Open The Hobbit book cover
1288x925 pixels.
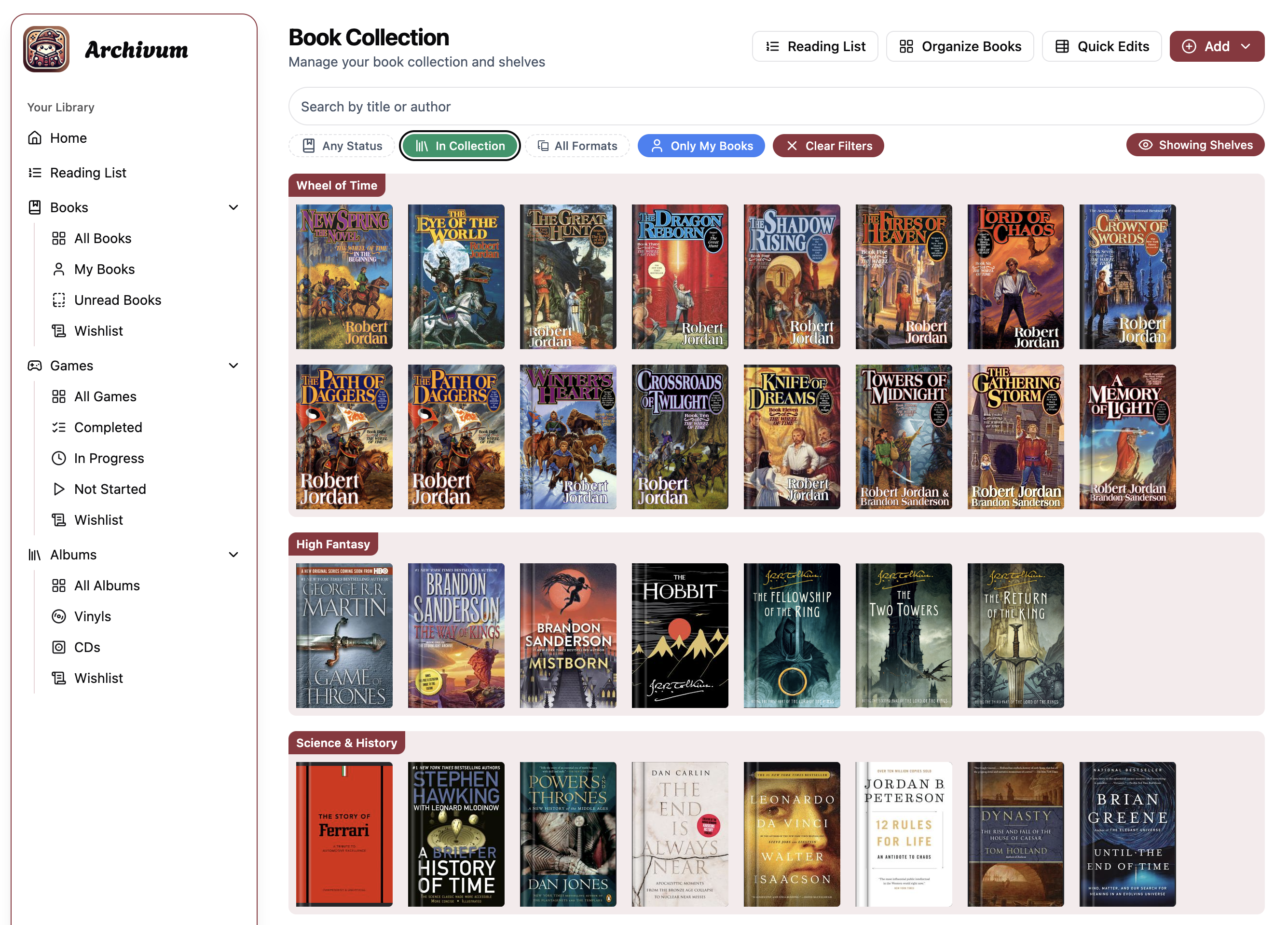pyautogui.click(x=680, y=636)
